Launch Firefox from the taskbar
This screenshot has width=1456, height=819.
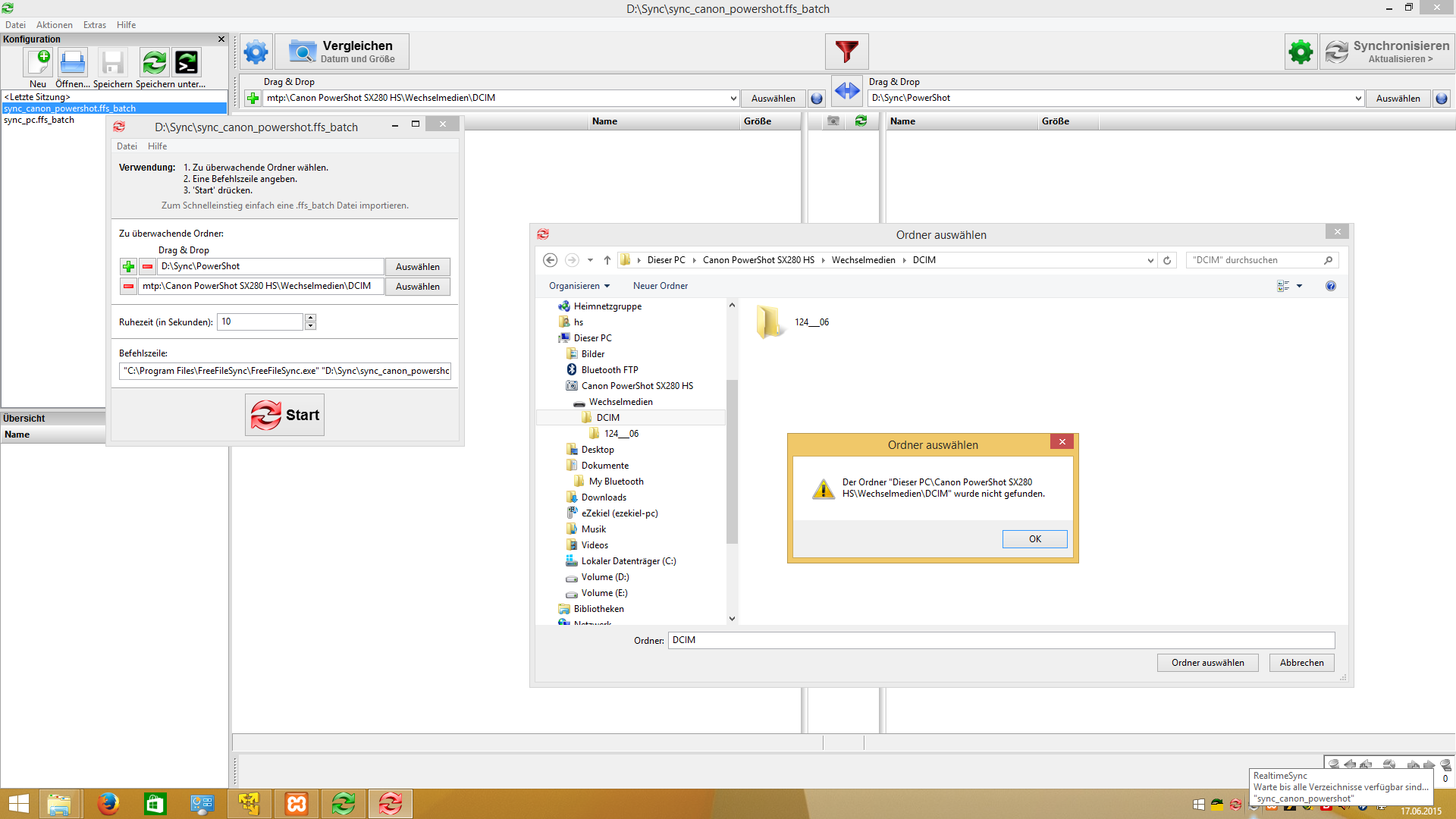click(108, 804)
